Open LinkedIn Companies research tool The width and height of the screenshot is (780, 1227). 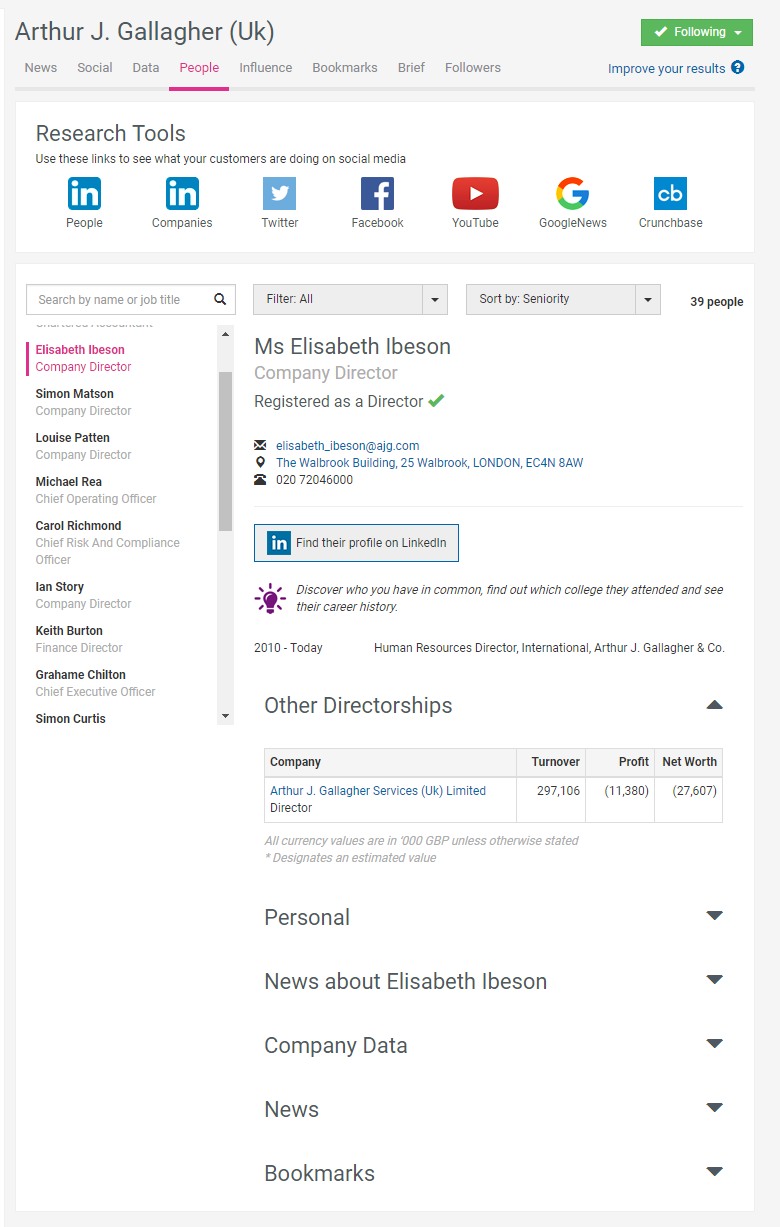pos(182,203)
